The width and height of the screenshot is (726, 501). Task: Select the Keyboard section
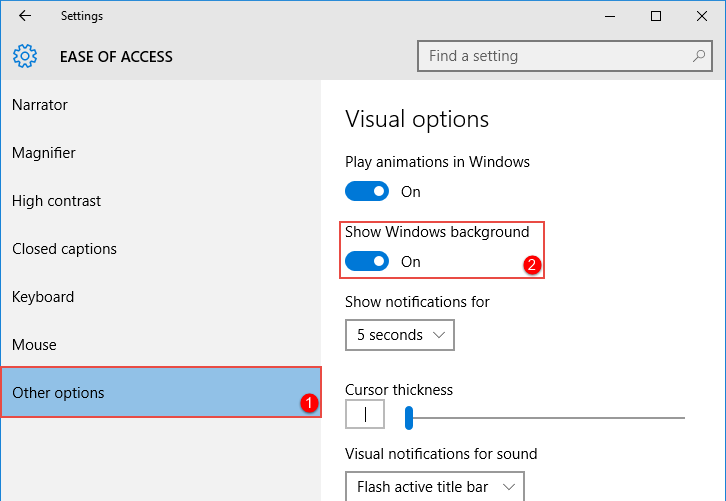tap(161, 297)
